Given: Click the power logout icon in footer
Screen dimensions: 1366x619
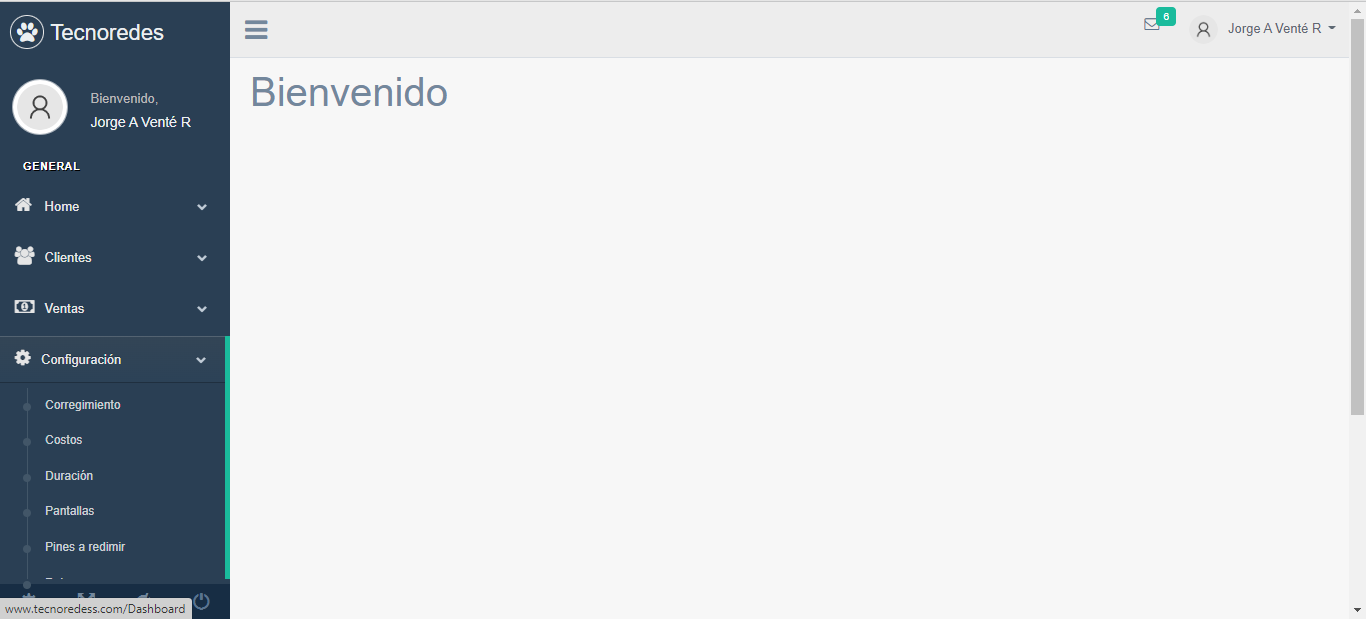Looking at the screenshot, I should [x=201, y=601].
